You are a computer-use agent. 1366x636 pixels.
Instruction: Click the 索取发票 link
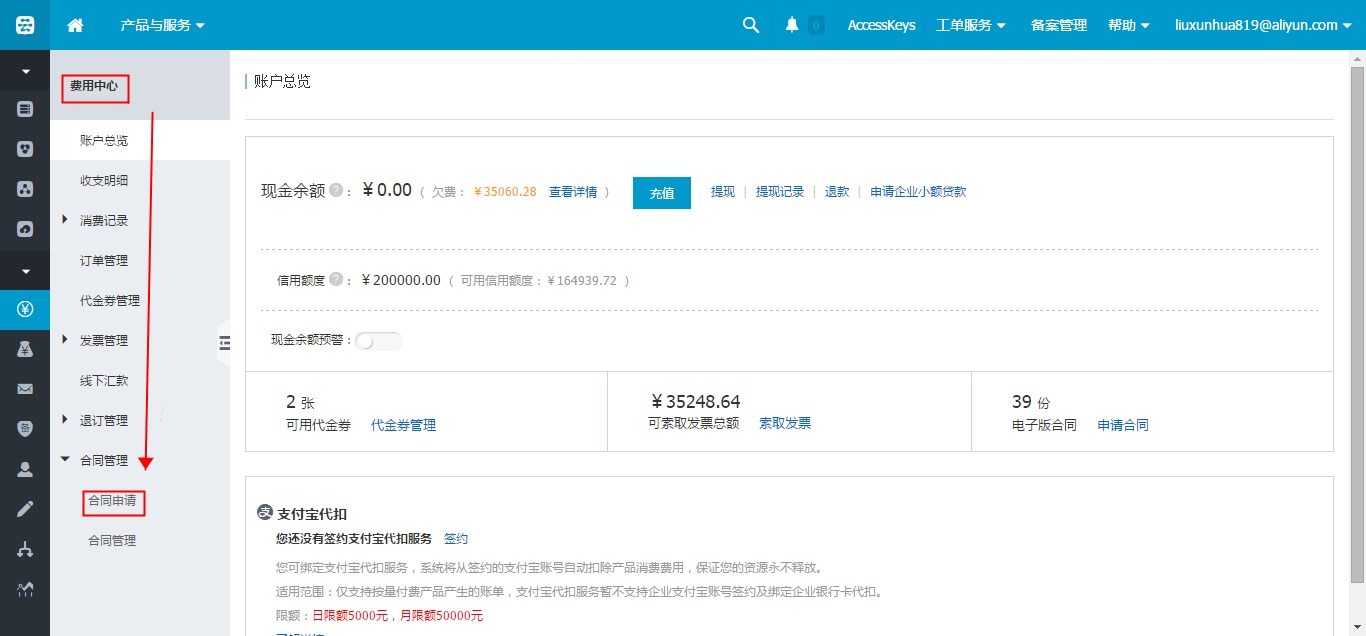click(784, 423)
